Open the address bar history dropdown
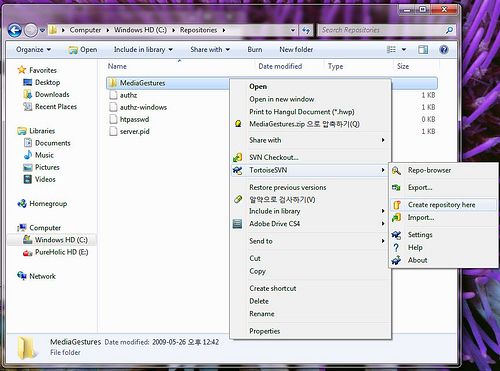This screenshot has width=500, height=371. pyautogui.click(x=293, y=30)
